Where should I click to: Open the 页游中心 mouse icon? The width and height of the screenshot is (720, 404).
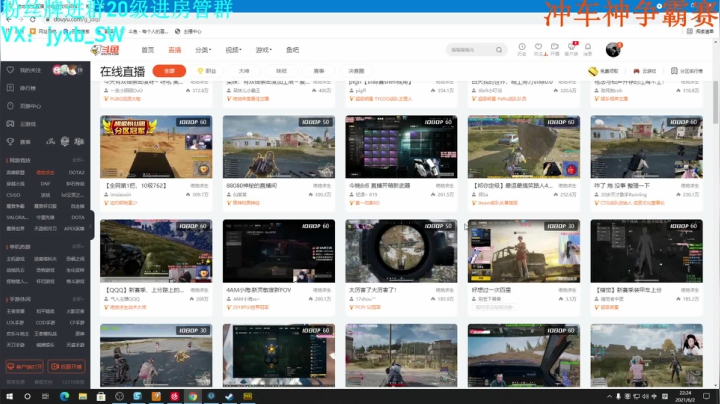10,106
